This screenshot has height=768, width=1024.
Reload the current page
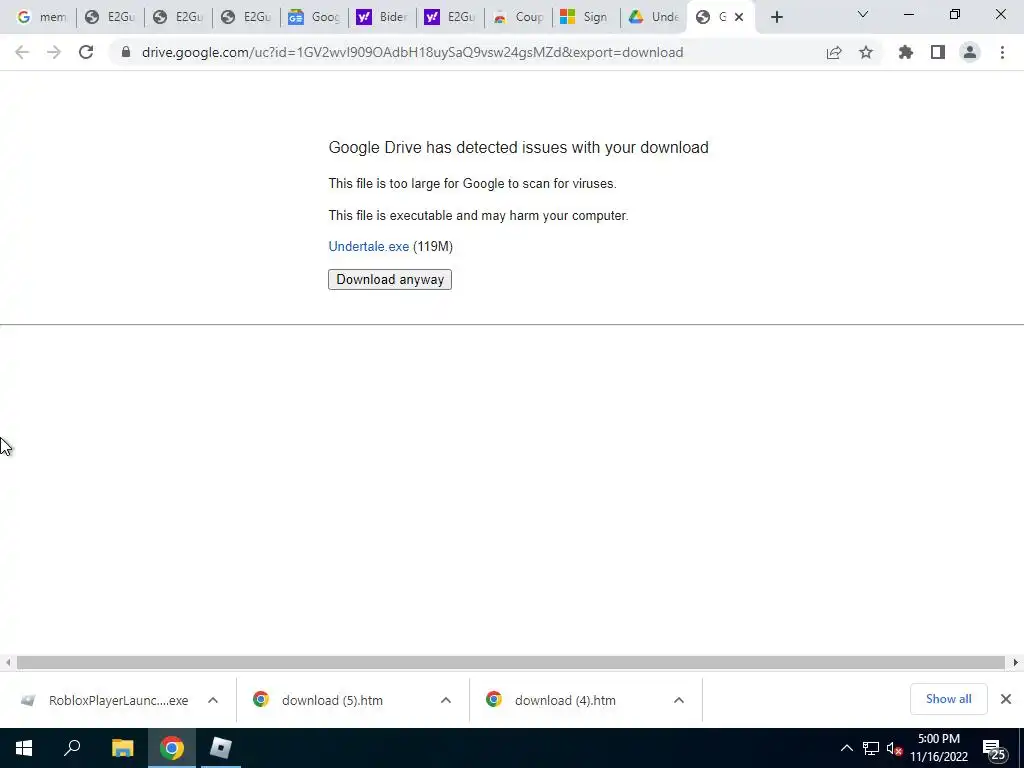86,52
